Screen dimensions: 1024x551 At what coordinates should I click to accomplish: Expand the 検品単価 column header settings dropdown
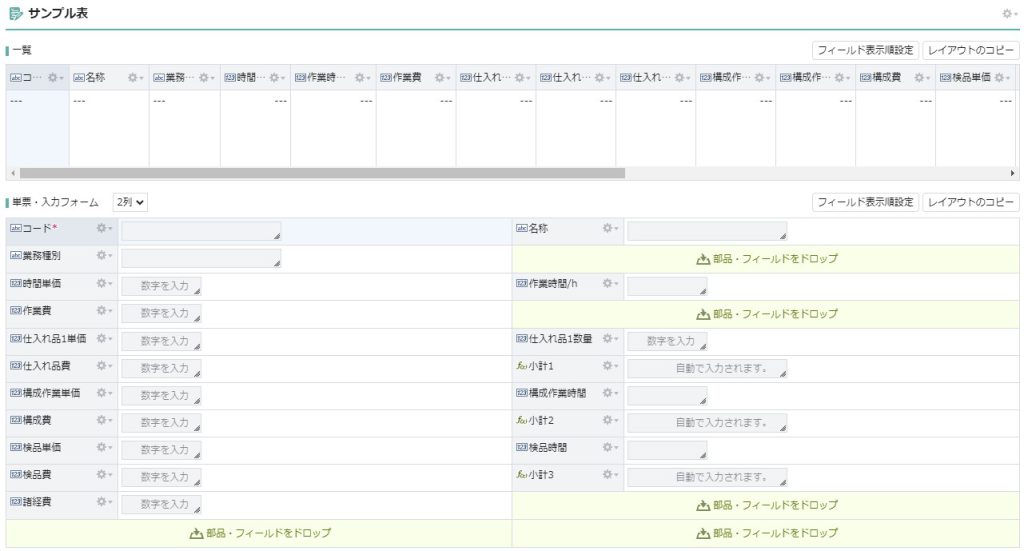pos(1000,77)
